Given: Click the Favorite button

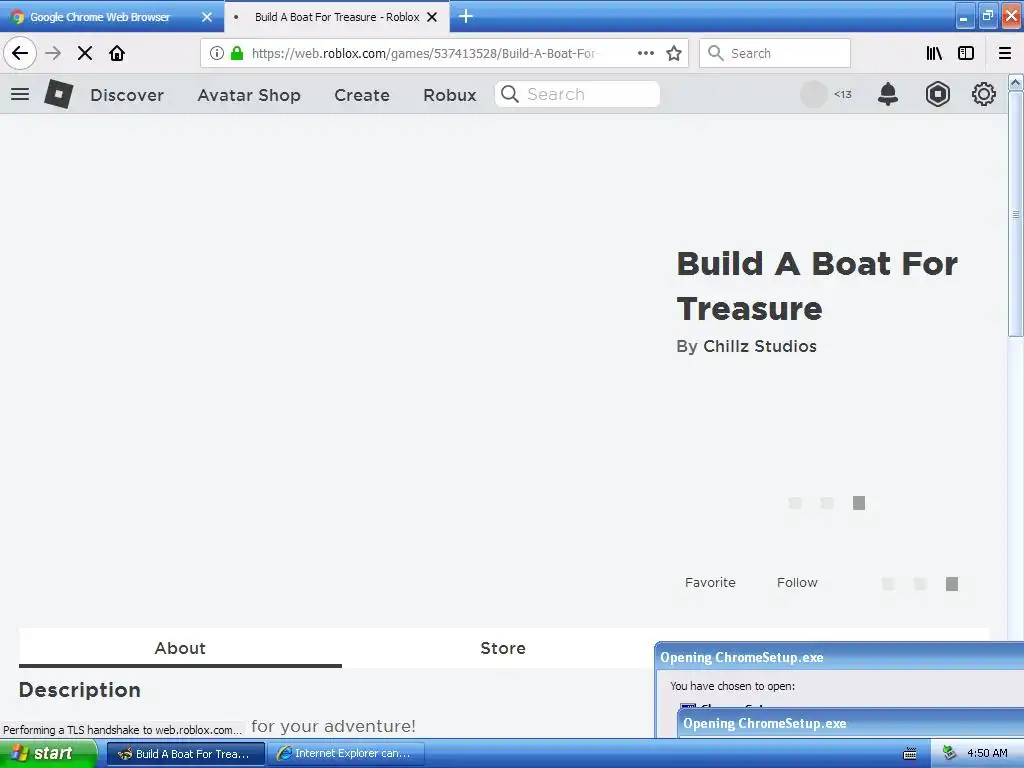Looking at the screenshot, I should (710, 583).
